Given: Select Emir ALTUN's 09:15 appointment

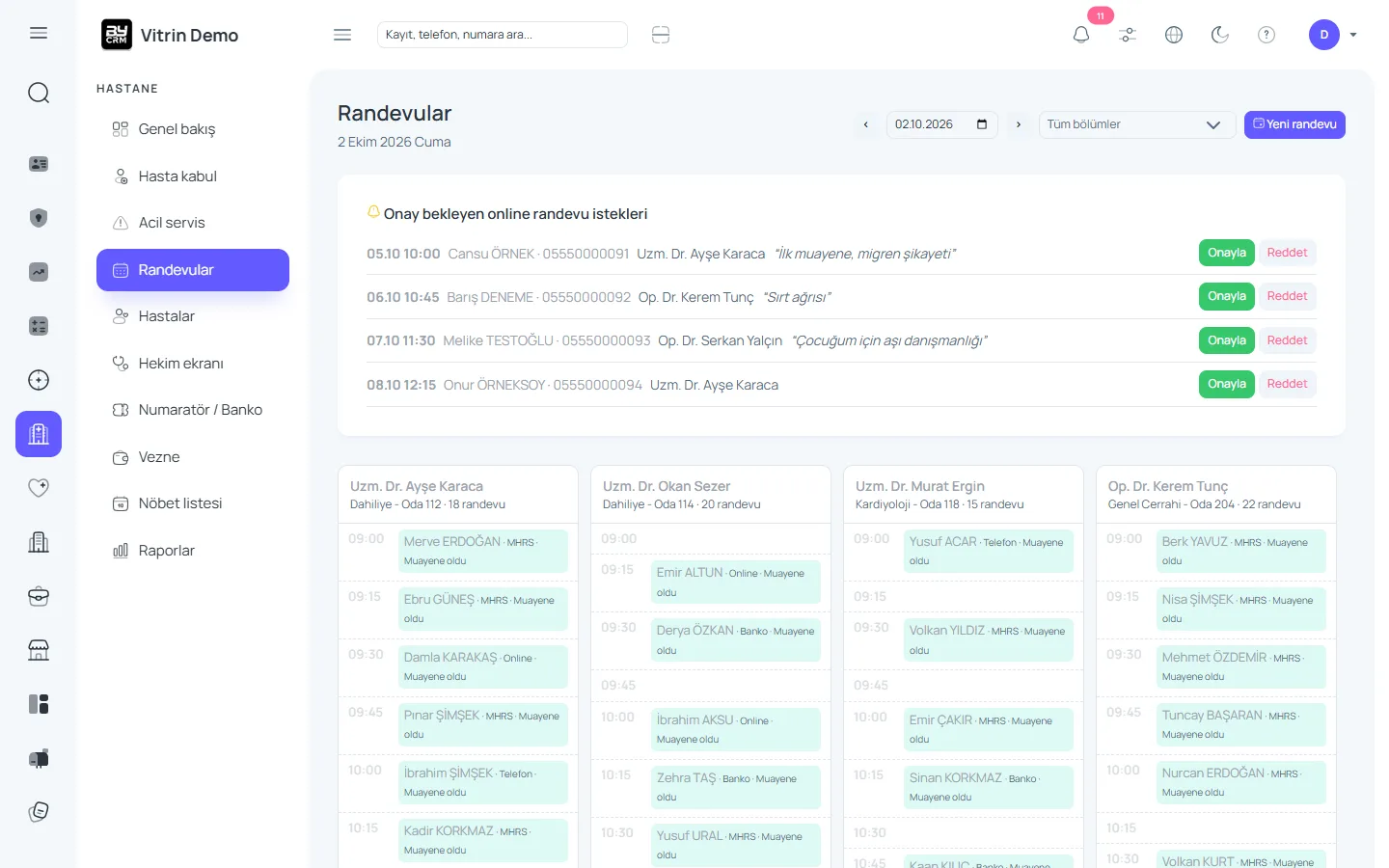Looking at the screenshot, I should (736, 582).
